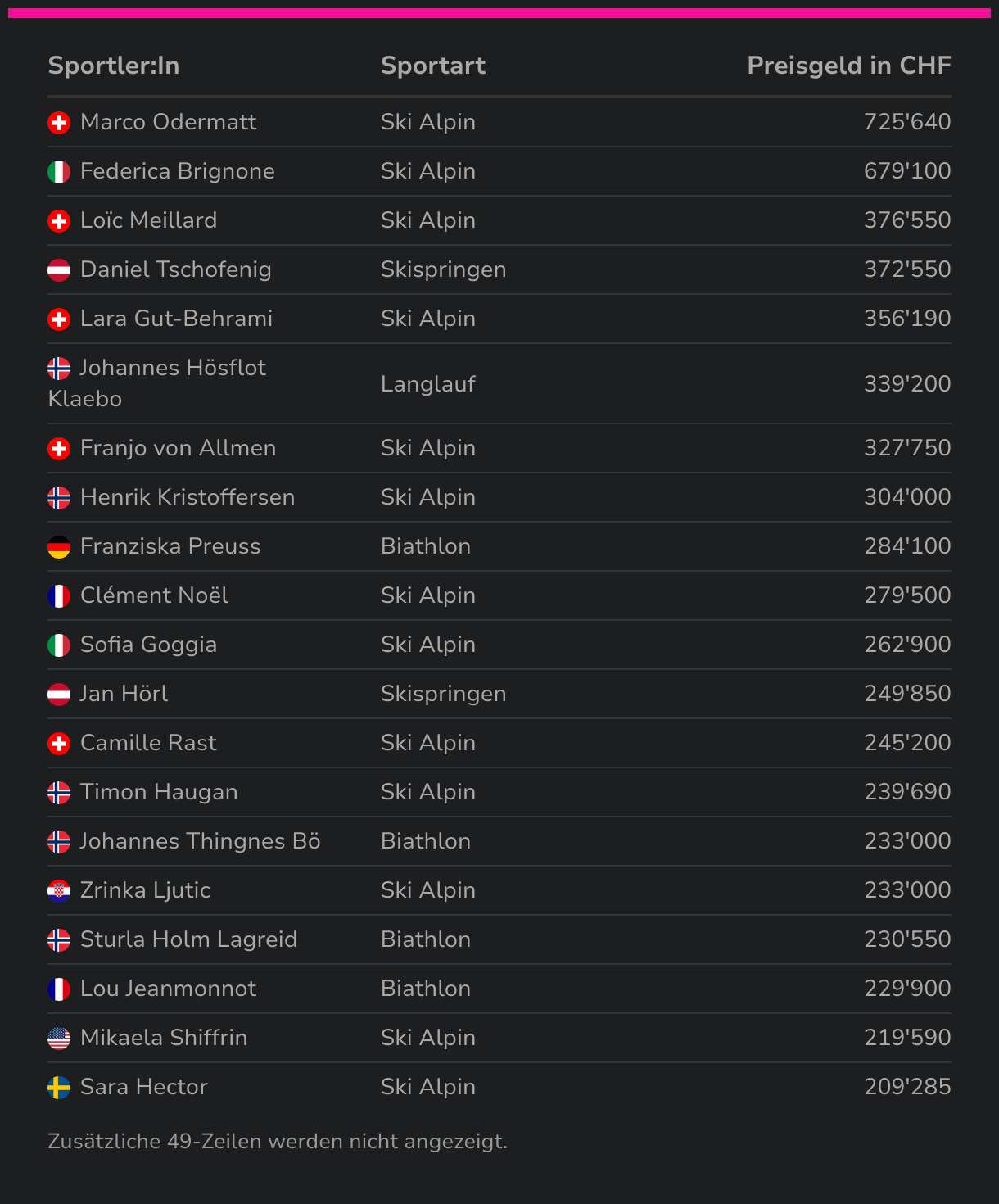Click the pink bar at top
999x1204 pixels.
point(499,13)
